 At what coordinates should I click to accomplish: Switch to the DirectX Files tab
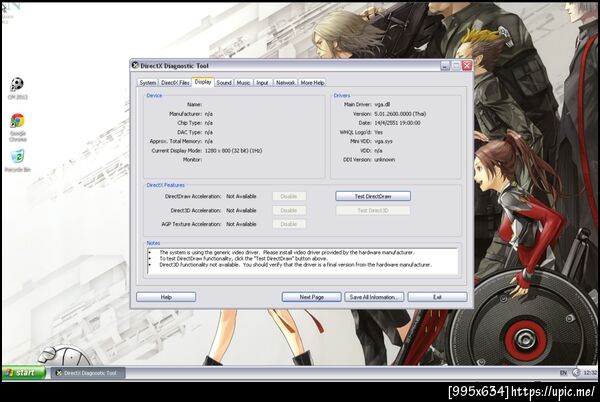click(175, 83)
